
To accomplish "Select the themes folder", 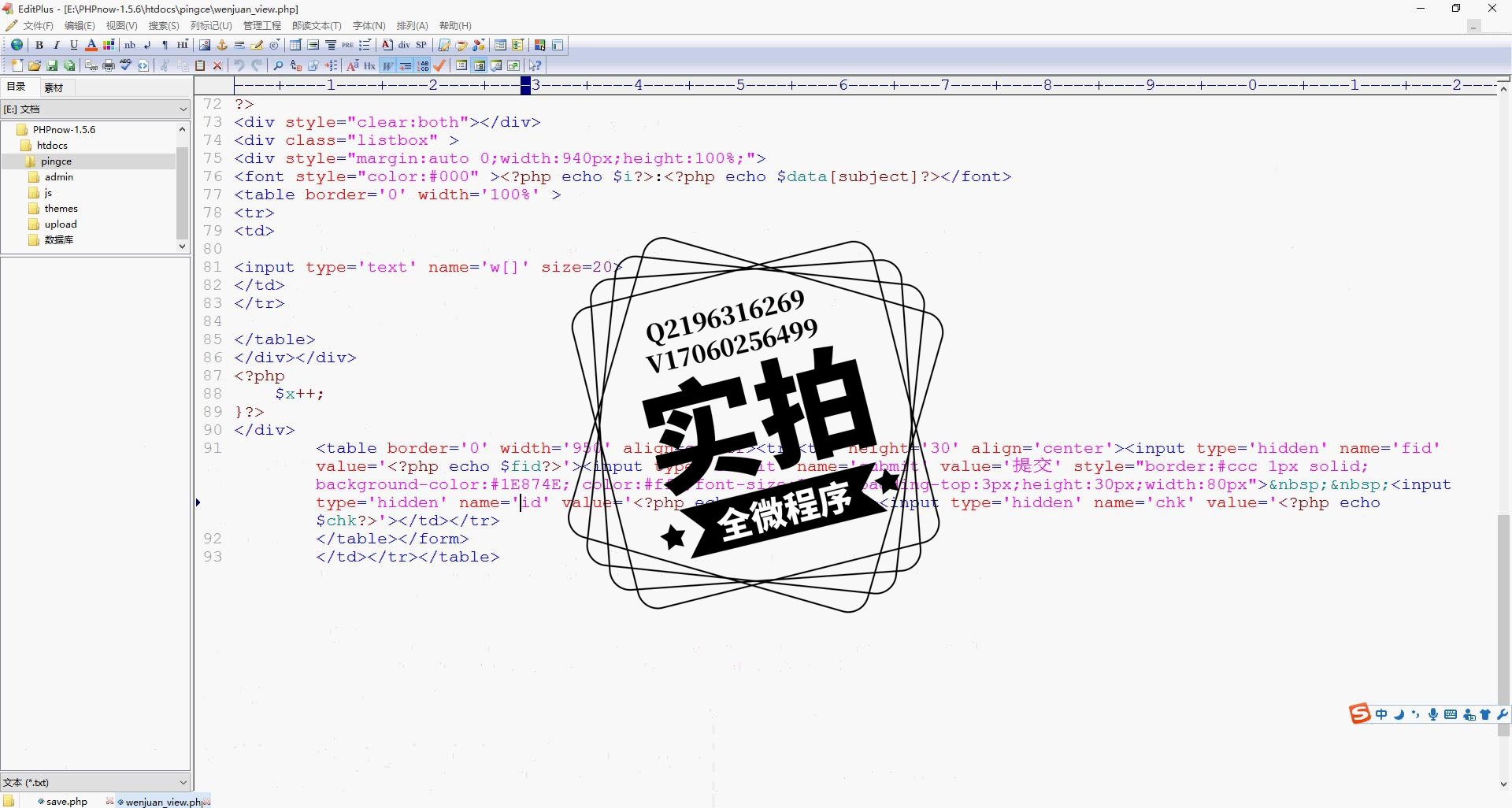I will (61, 208).
